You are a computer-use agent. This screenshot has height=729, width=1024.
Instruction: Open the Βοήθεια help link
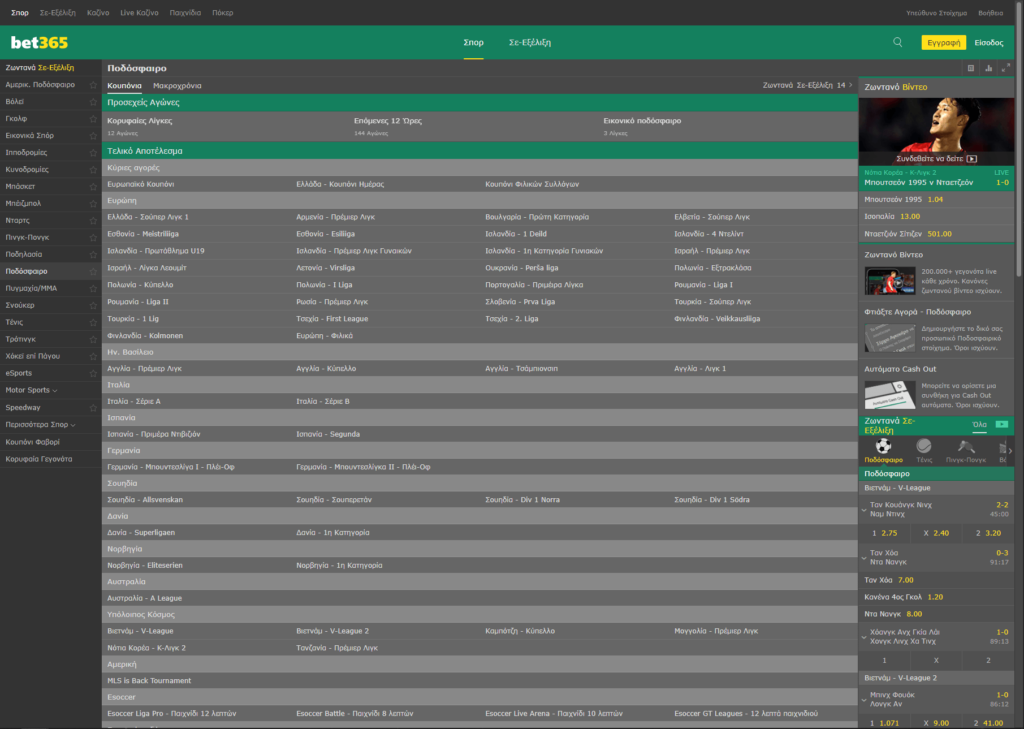[x=990, y=12]
